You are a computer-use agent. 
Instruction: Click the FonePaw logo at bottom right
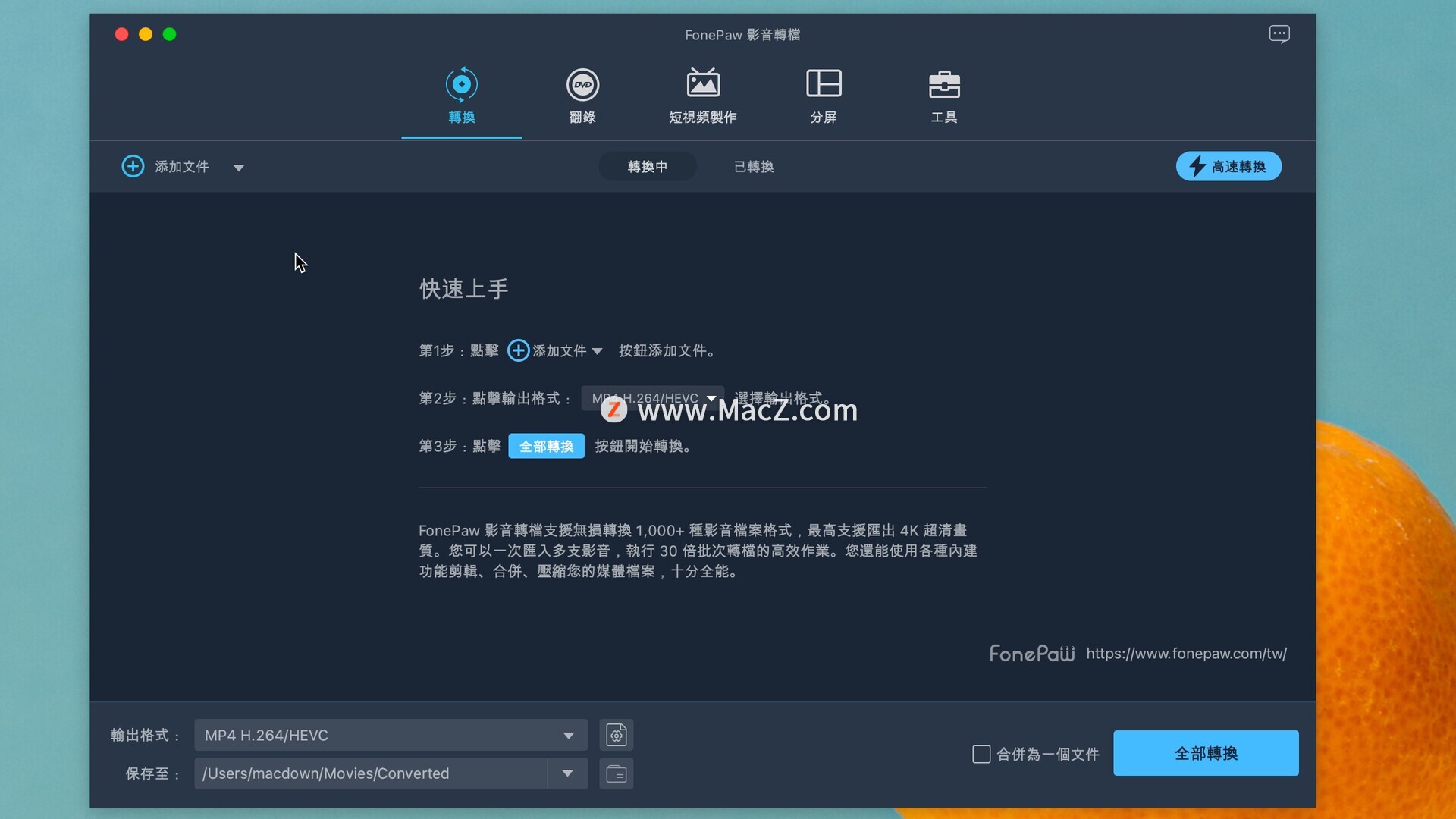[x=1032, y=654]
